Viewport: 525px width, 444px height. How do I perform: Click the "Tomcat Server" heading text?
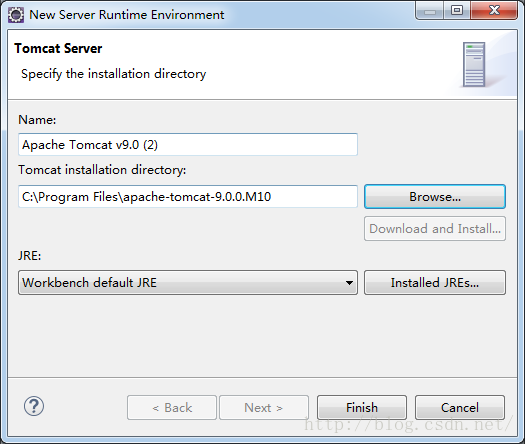(x=58, y=49)
